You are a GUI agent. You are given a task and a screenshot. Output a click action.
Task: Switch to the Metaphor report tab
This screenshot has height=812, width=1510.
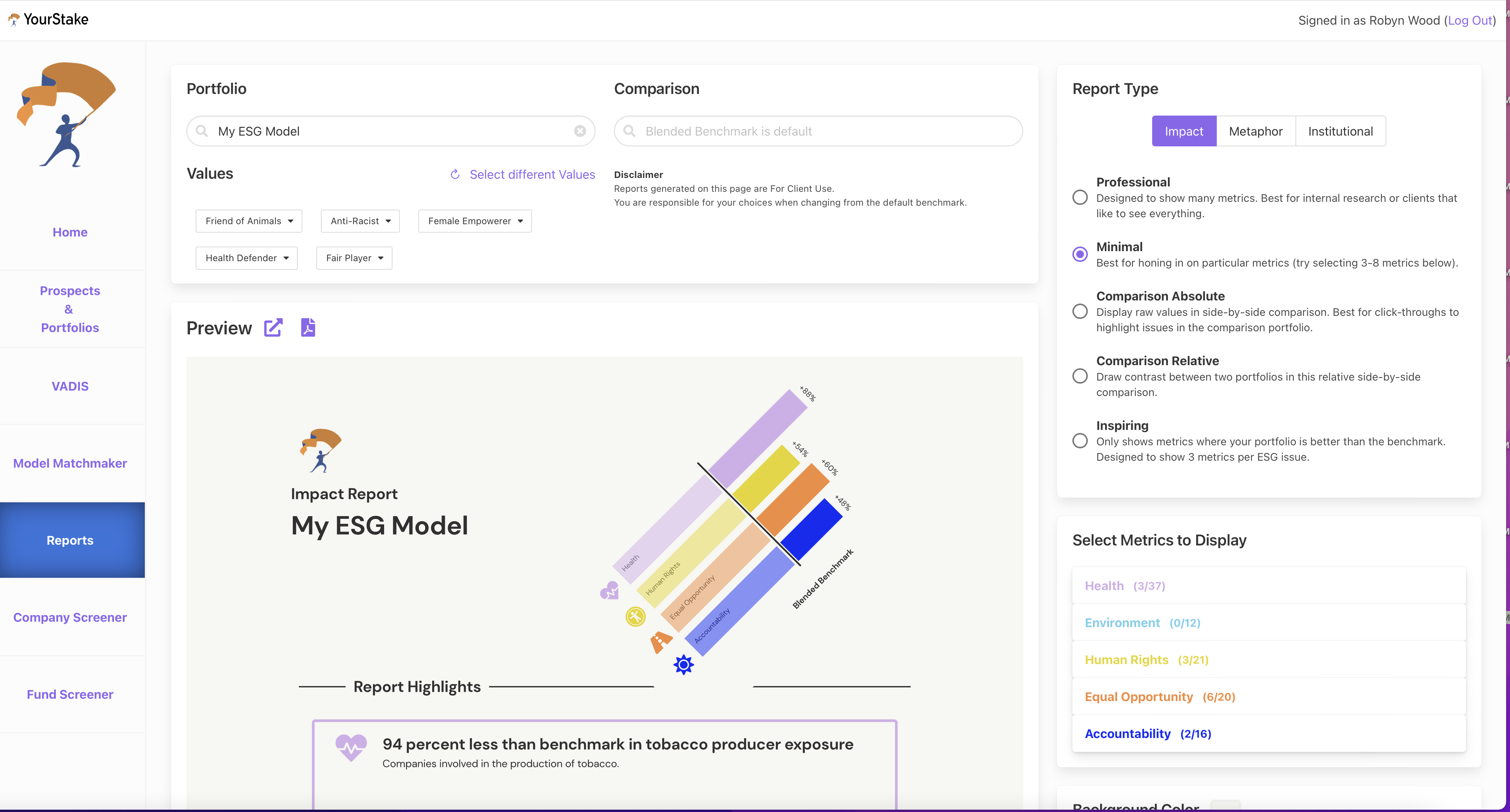[1256, 131]
